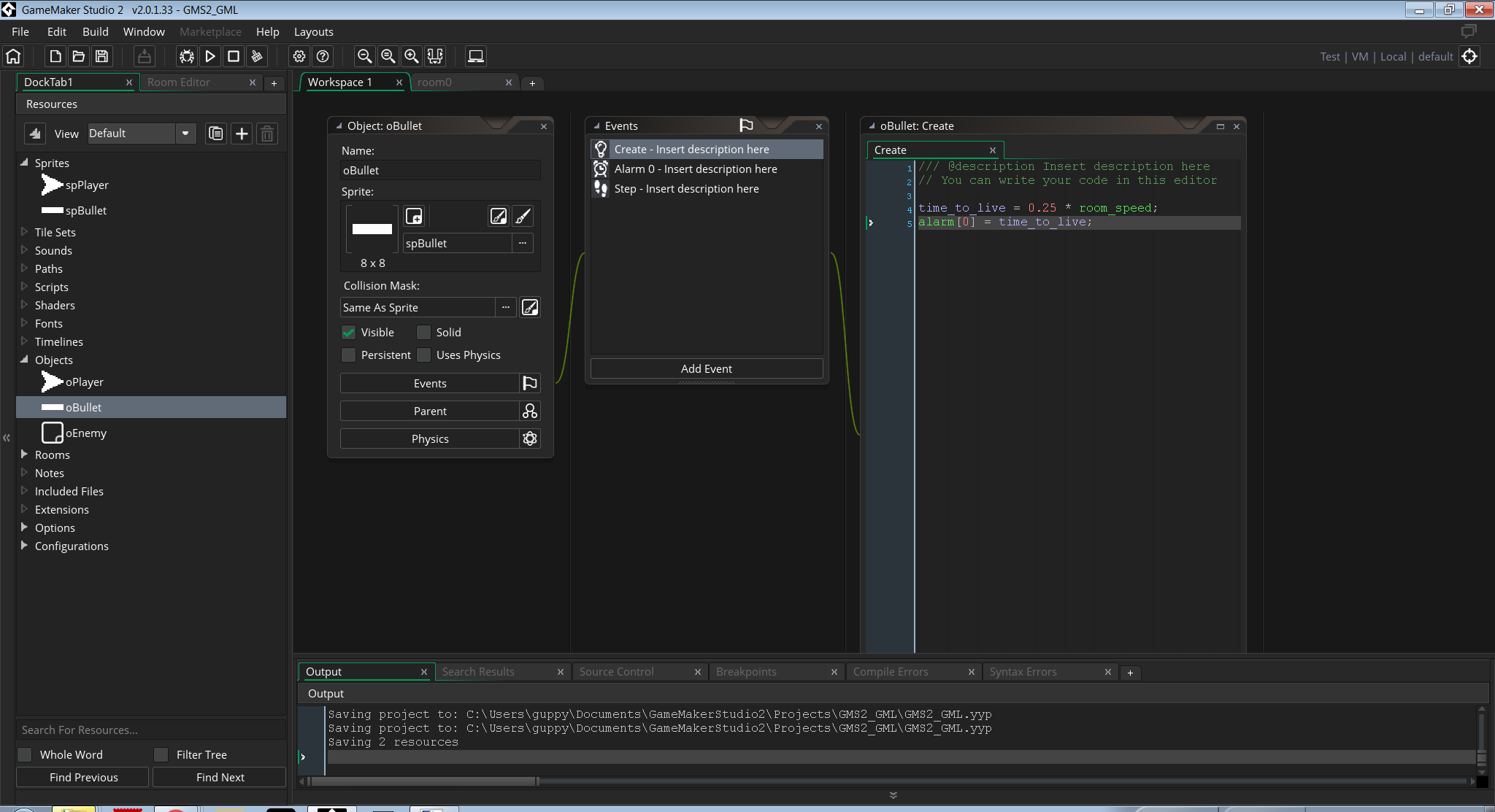Clean the project cache with the broom icon
This screenshot has width=1495, height=812.
tap(257, 56)
